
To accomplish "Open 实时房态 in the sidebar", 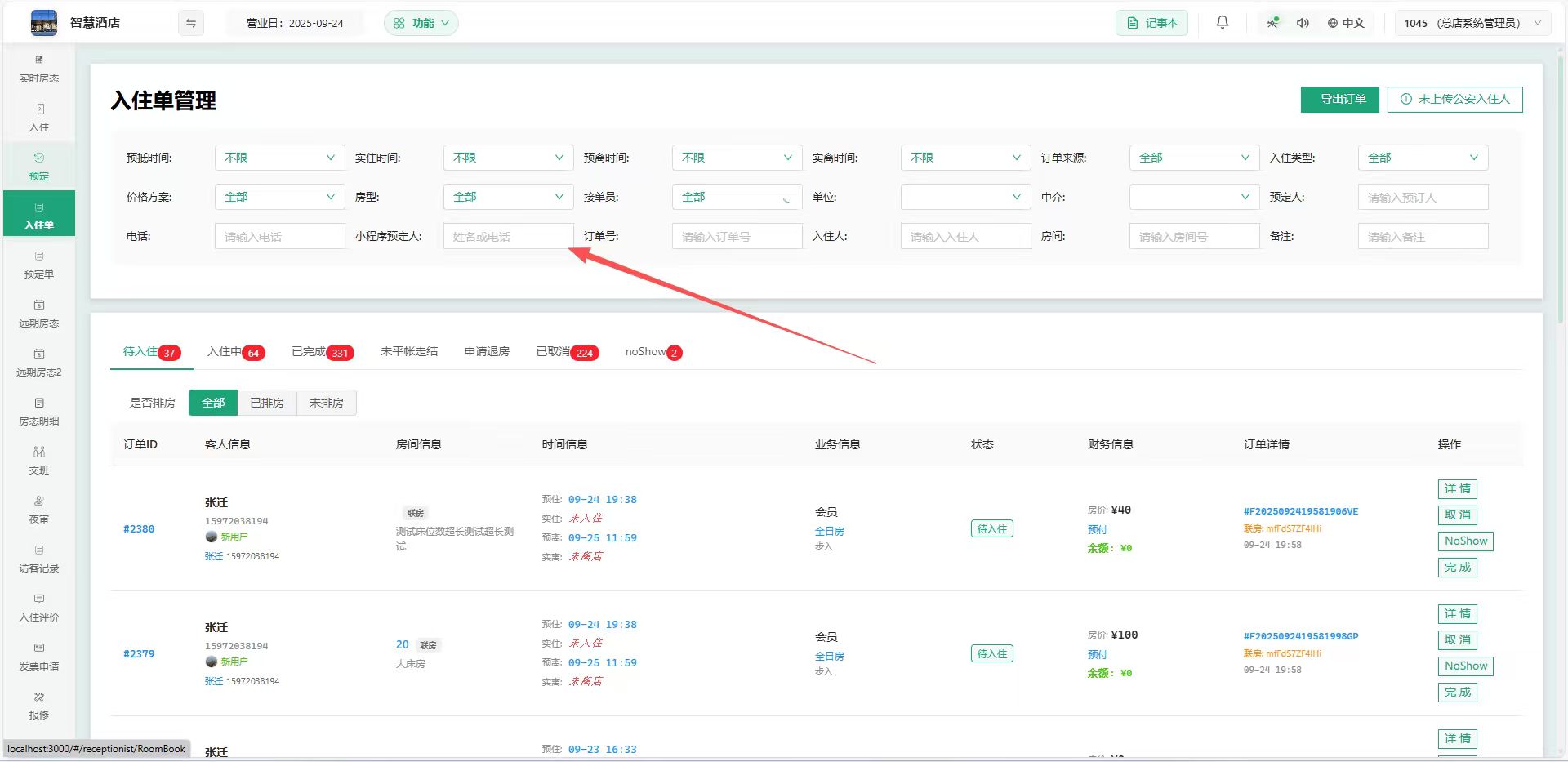I will pos(39,69).
